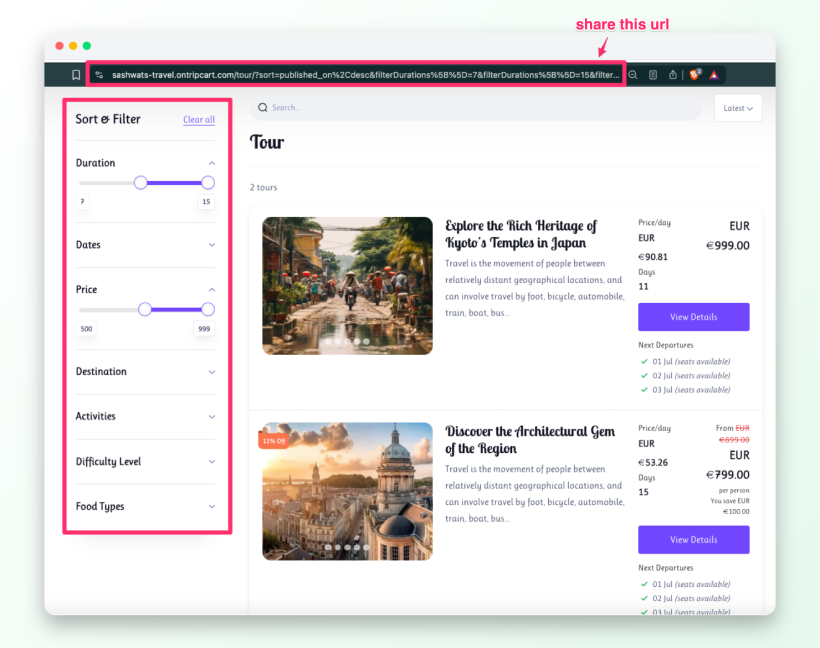Click the macOS green fullscreen button
This screenshot has height=648, width=820.
pyautogui.click(x=87, y=46)
